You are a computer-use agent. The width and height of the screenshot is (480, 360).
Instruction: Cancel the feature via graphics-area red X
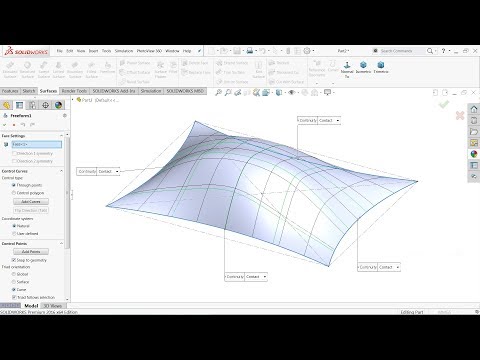point(460,116)
